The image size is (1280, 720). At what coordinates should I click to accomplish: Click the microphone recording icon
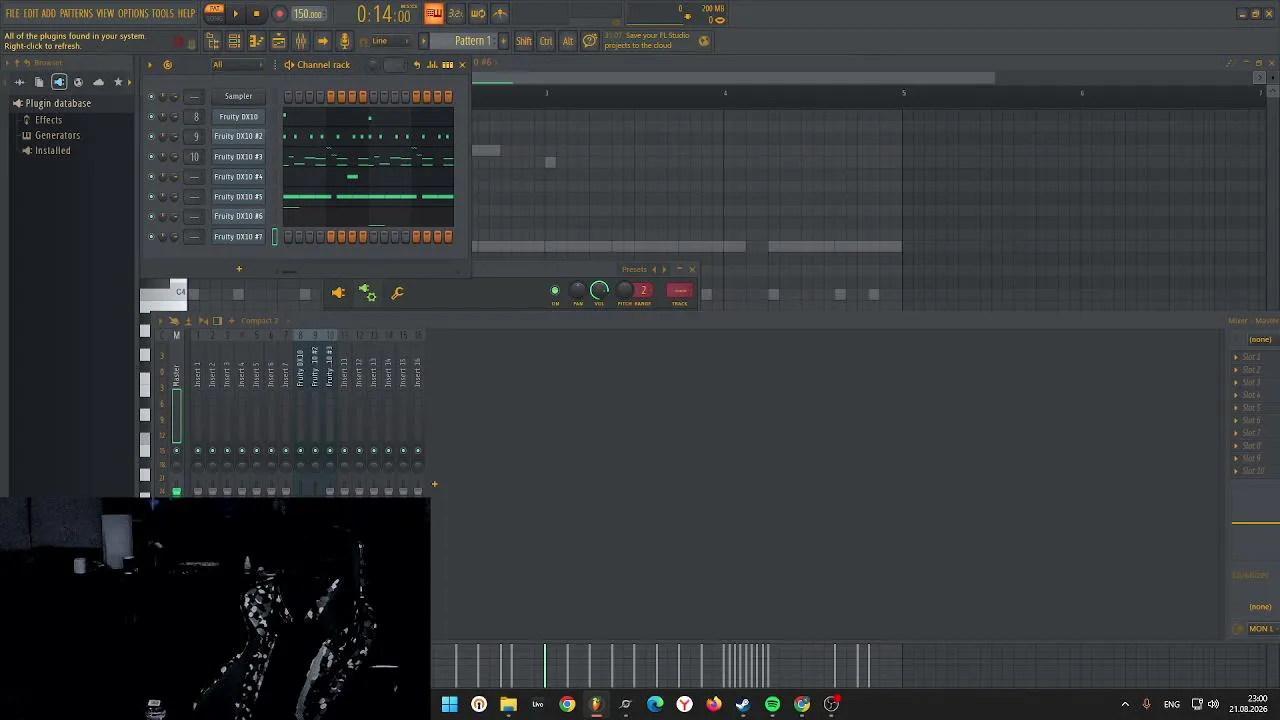coord(345,41)
